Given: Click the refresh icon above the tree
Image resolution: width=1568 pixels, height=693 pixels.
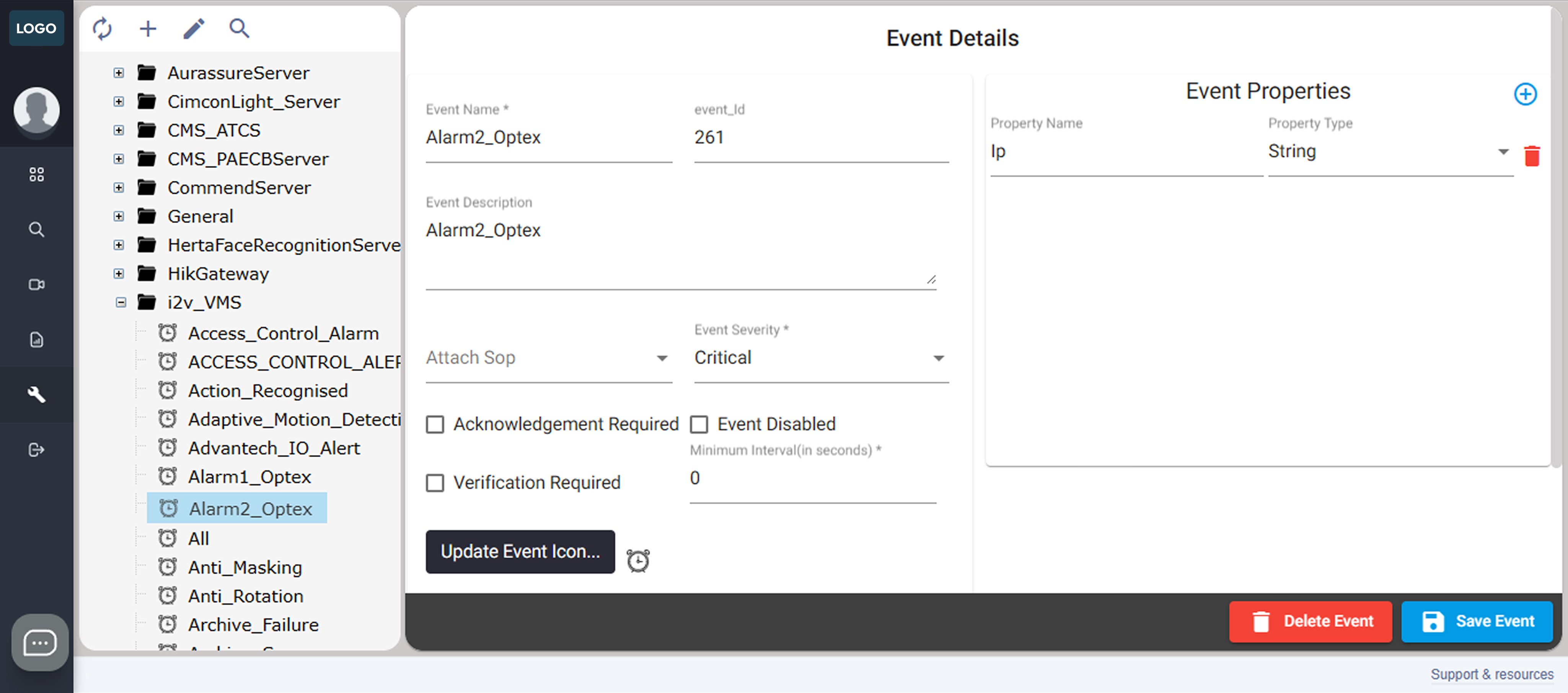Looking at the screenshot, I should click(102, 29).
